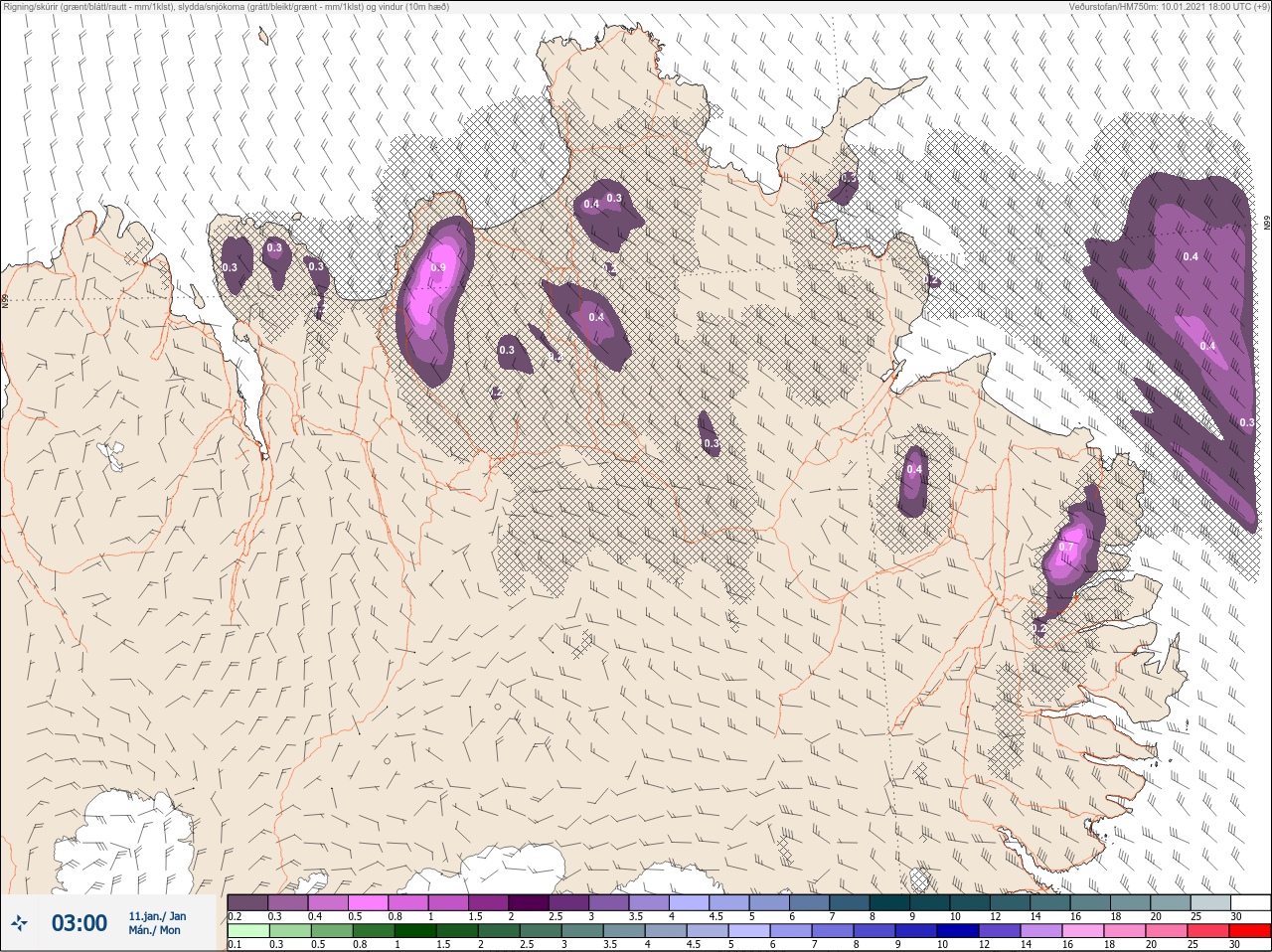Pick the dark purple upper legend swatch at 2
1272x952 pixels.
coord(530,902)
